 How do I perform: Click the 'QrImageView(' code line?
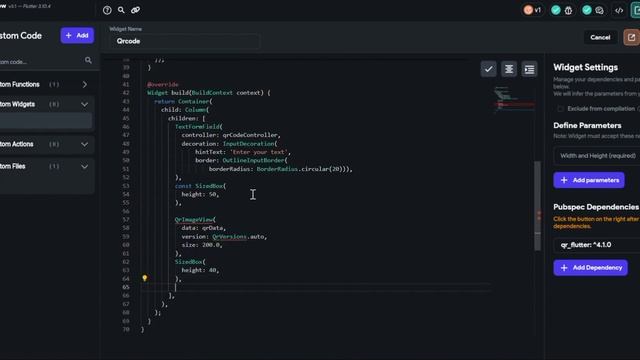(x=195, y=220)
